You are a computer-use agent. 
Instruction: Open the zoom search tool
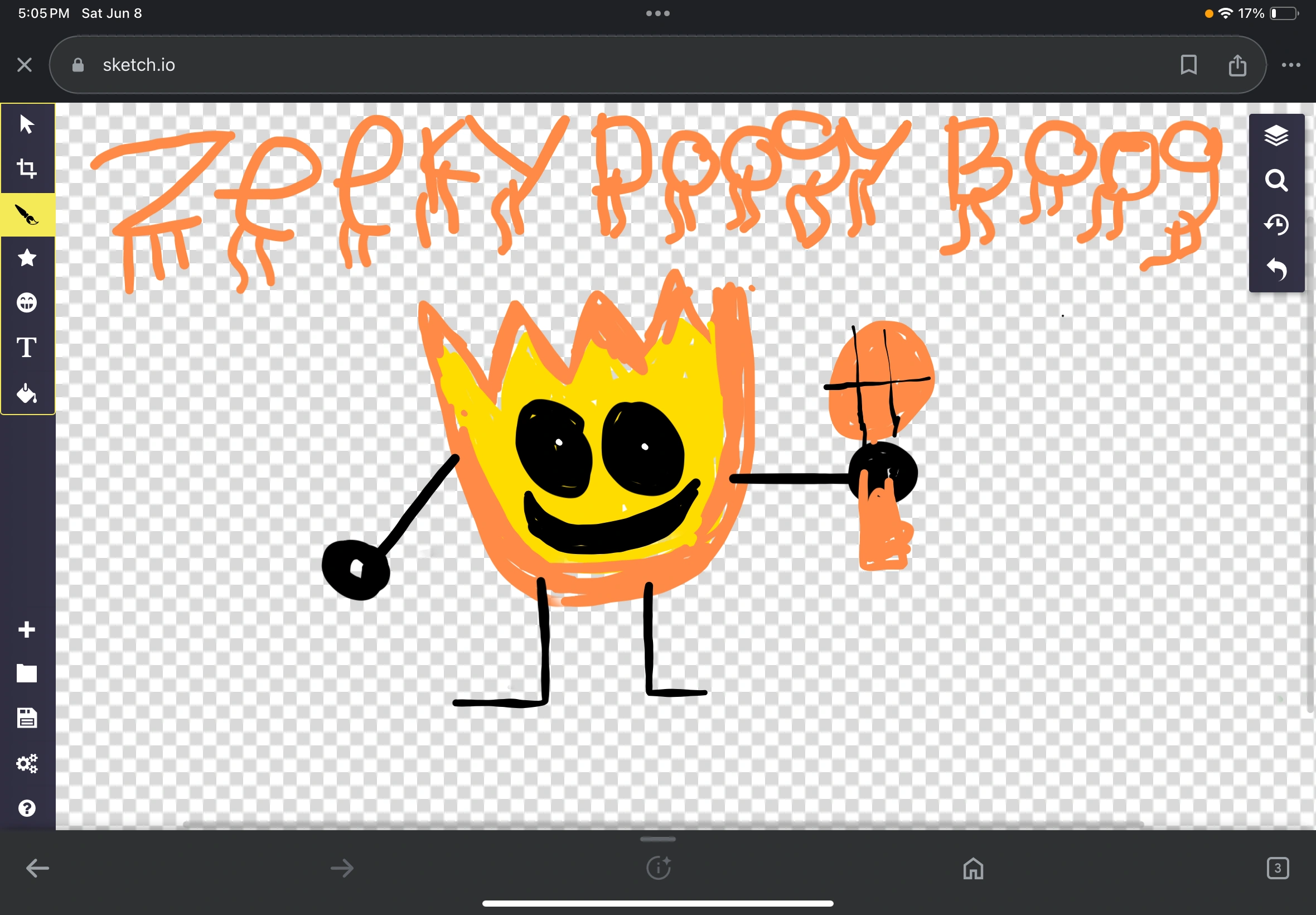[1276, 181]
